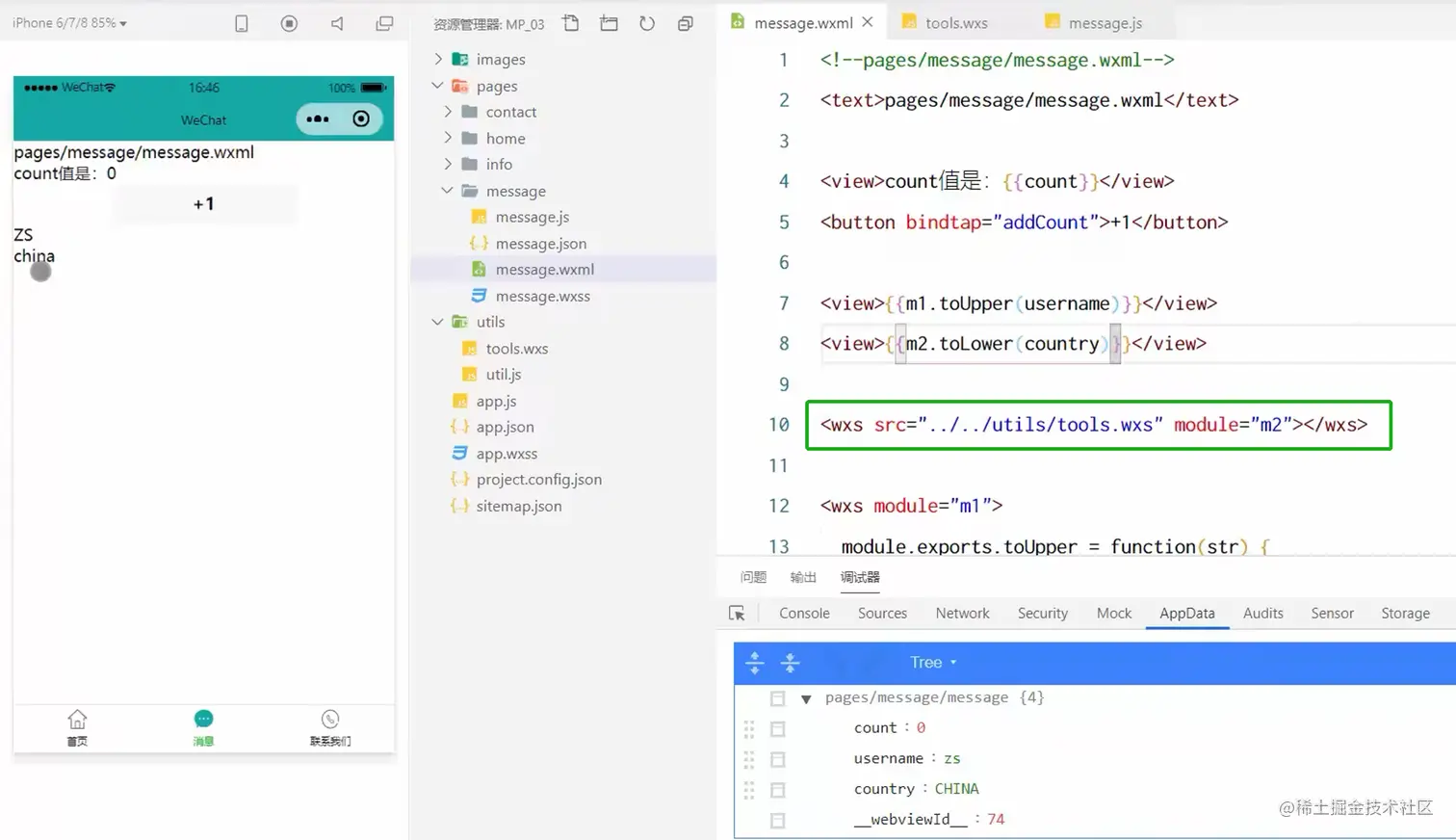The height and width of the screenshot is (840, 1456).
Task: Collapse the pages folder
Action: coord(438,86)
